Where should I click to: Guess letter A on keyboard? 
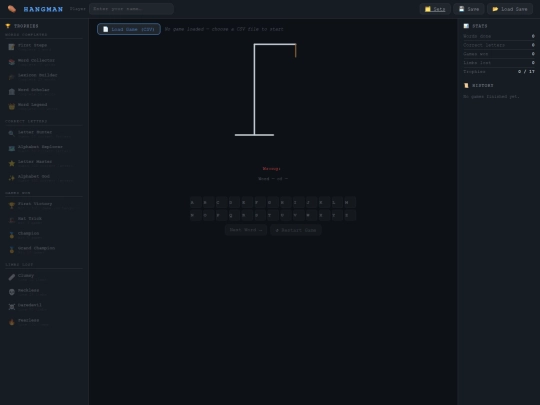(x=196, y=202)
